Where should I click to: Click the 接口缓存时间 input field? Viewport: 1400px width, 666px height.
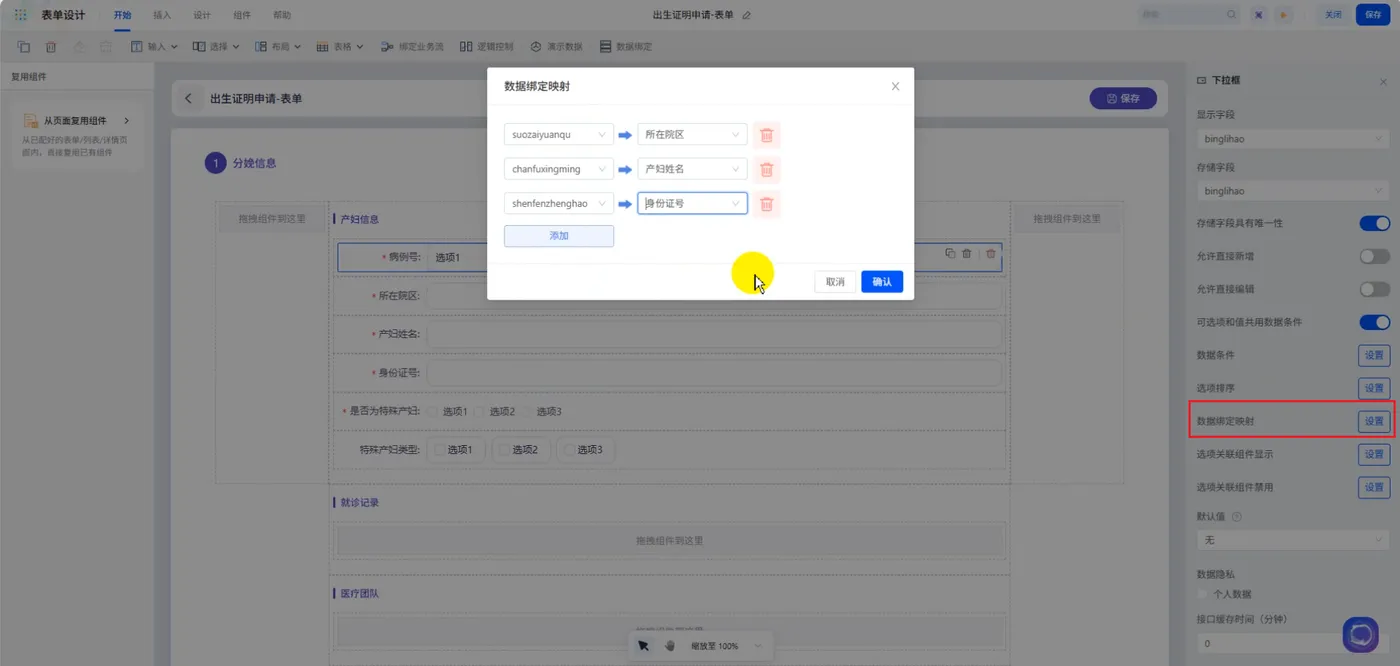1293,643
